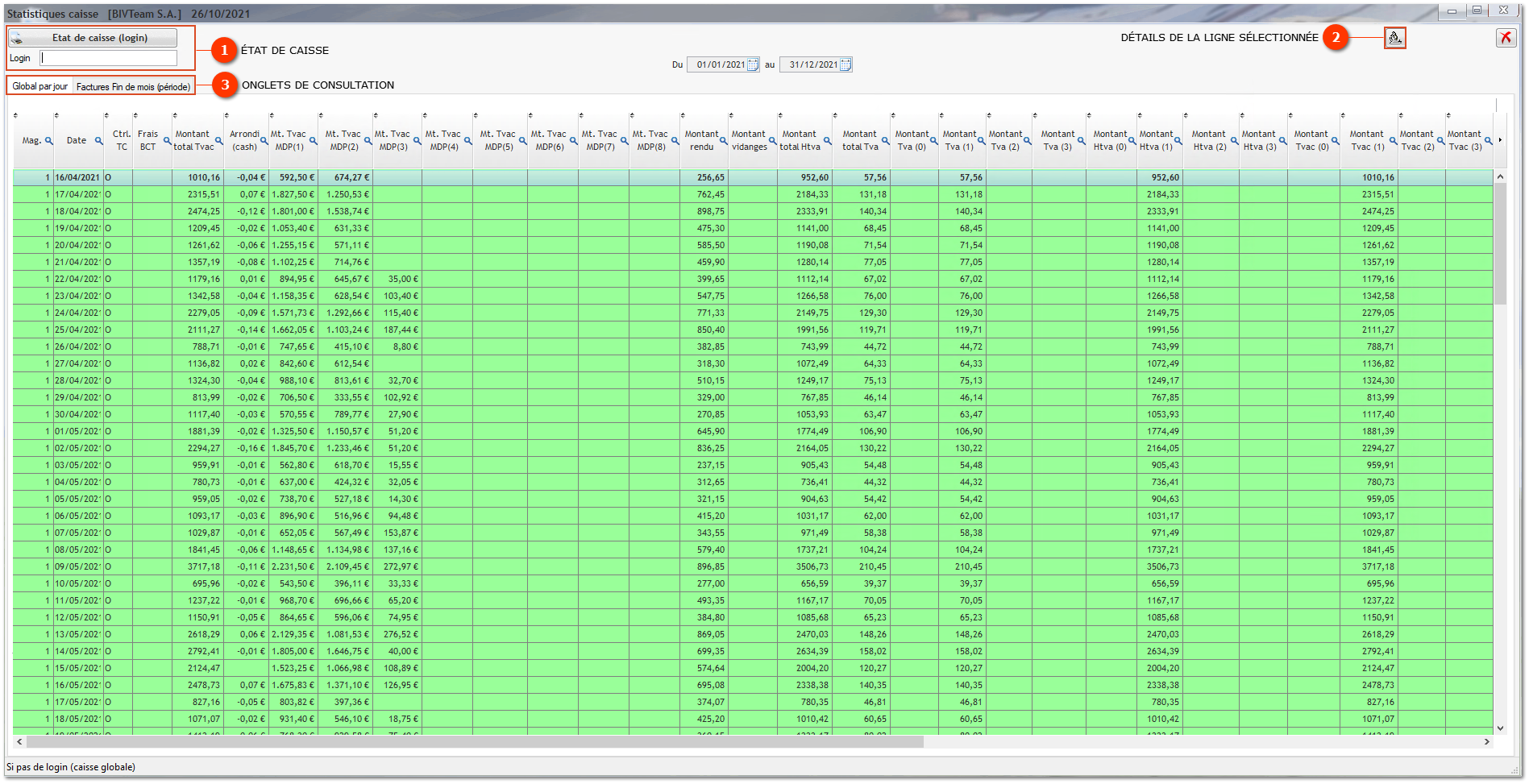
Task: Sort by the Arrondi (cash) column header
Action: click(x=244, y=140)
